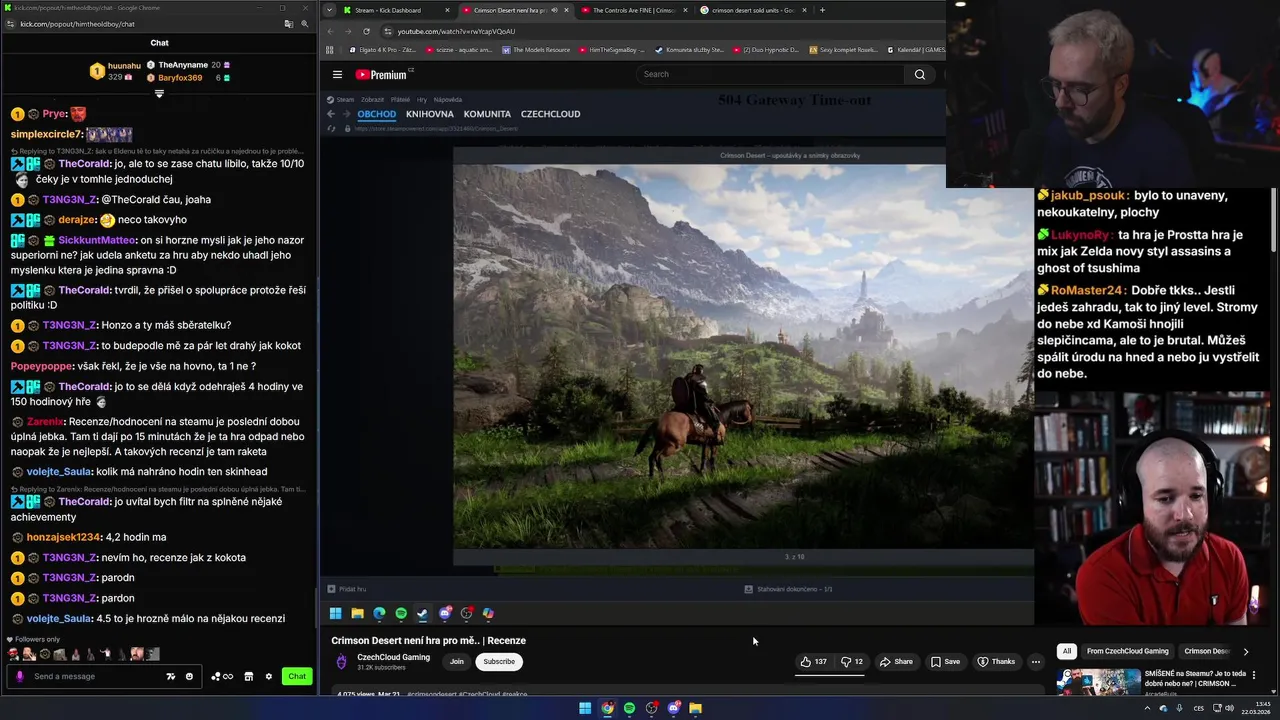Select the All recommendations chip
Screen dimensions: 1280x720
coord(1066,651)
